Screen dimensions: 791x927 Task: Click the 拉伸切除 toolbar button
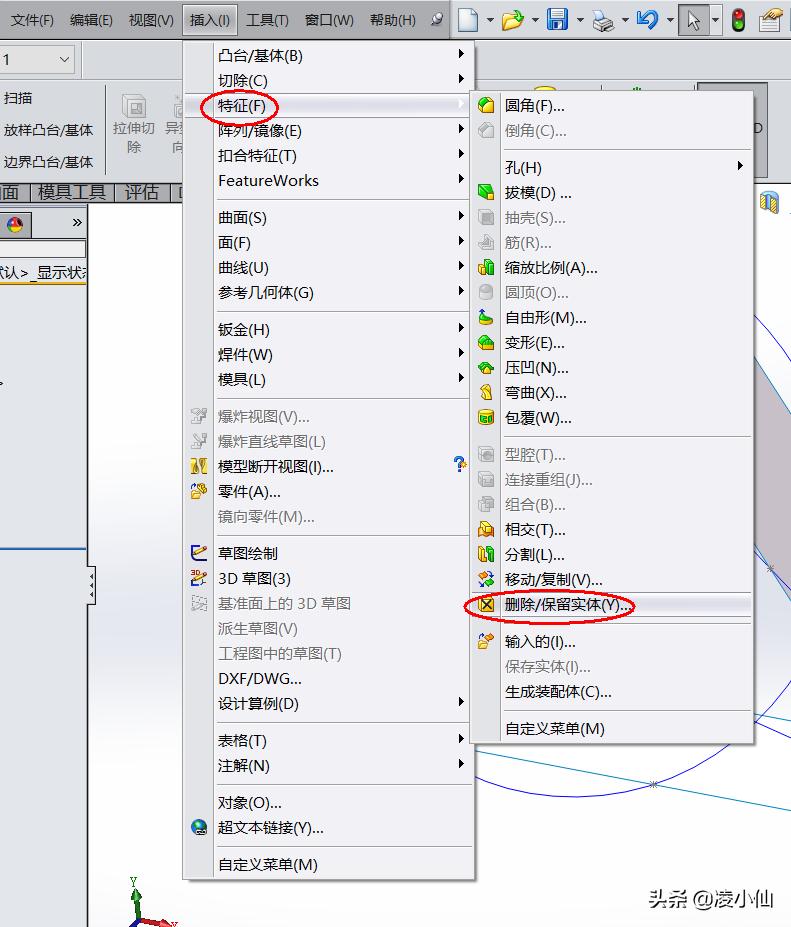point(134,123)
